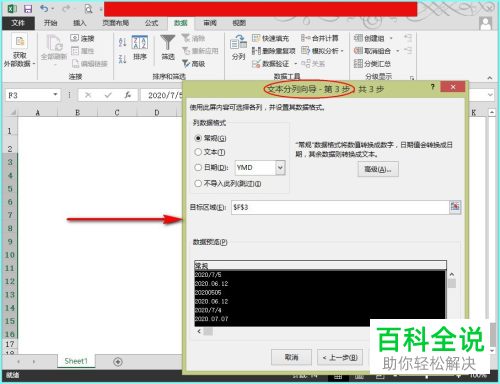Click 合并计算 consolidate
500x384 pixels.
[x=320, y=38]
